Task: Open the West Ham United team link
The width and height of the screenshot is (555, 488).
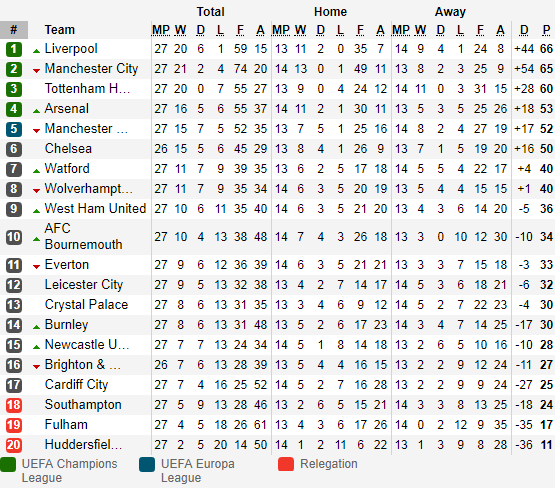Action: (x=95, y=208)
